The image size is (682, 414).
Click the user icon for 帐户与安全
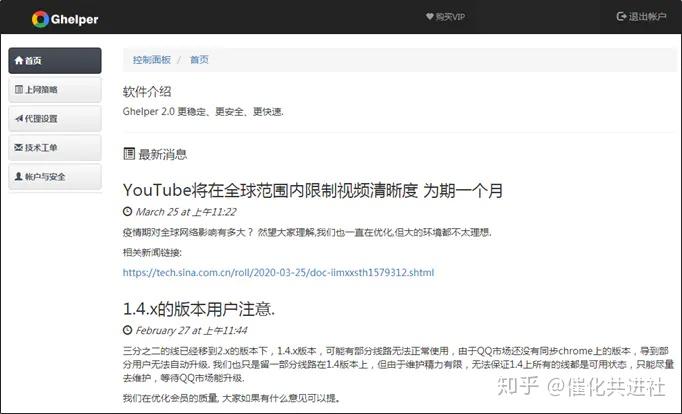tap(19, 177)
